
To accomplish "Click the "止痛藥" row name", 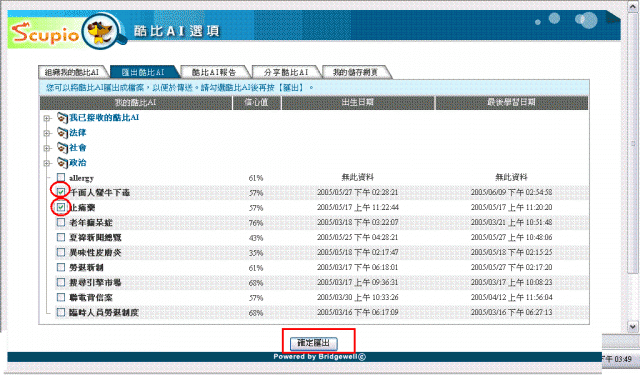I will (82, 208).
